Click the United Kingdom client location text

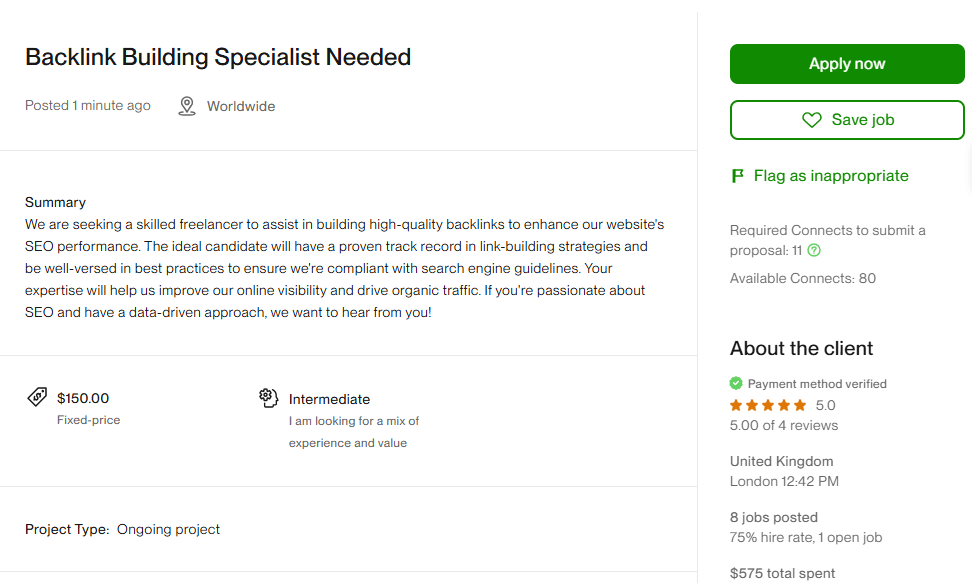(781, 461)
